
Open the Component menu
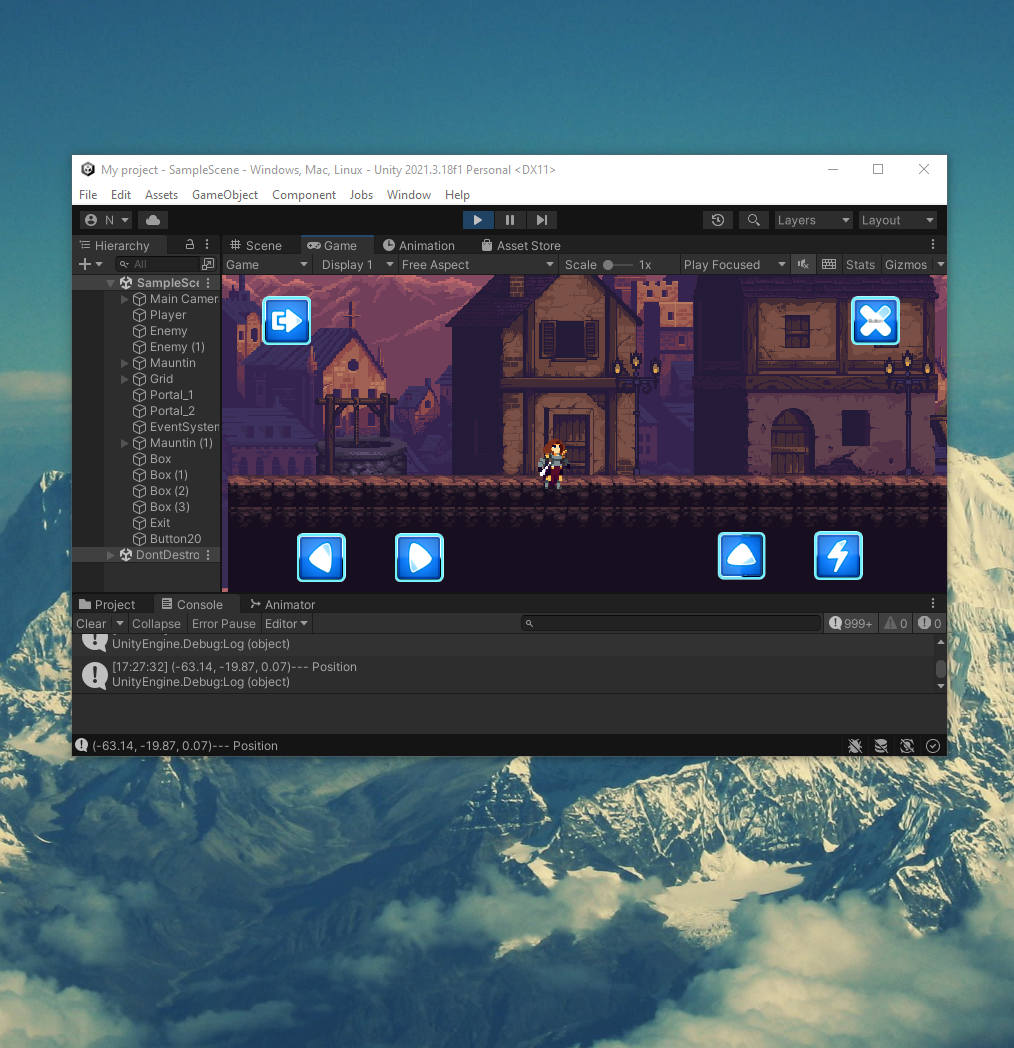tap(303, 194)
